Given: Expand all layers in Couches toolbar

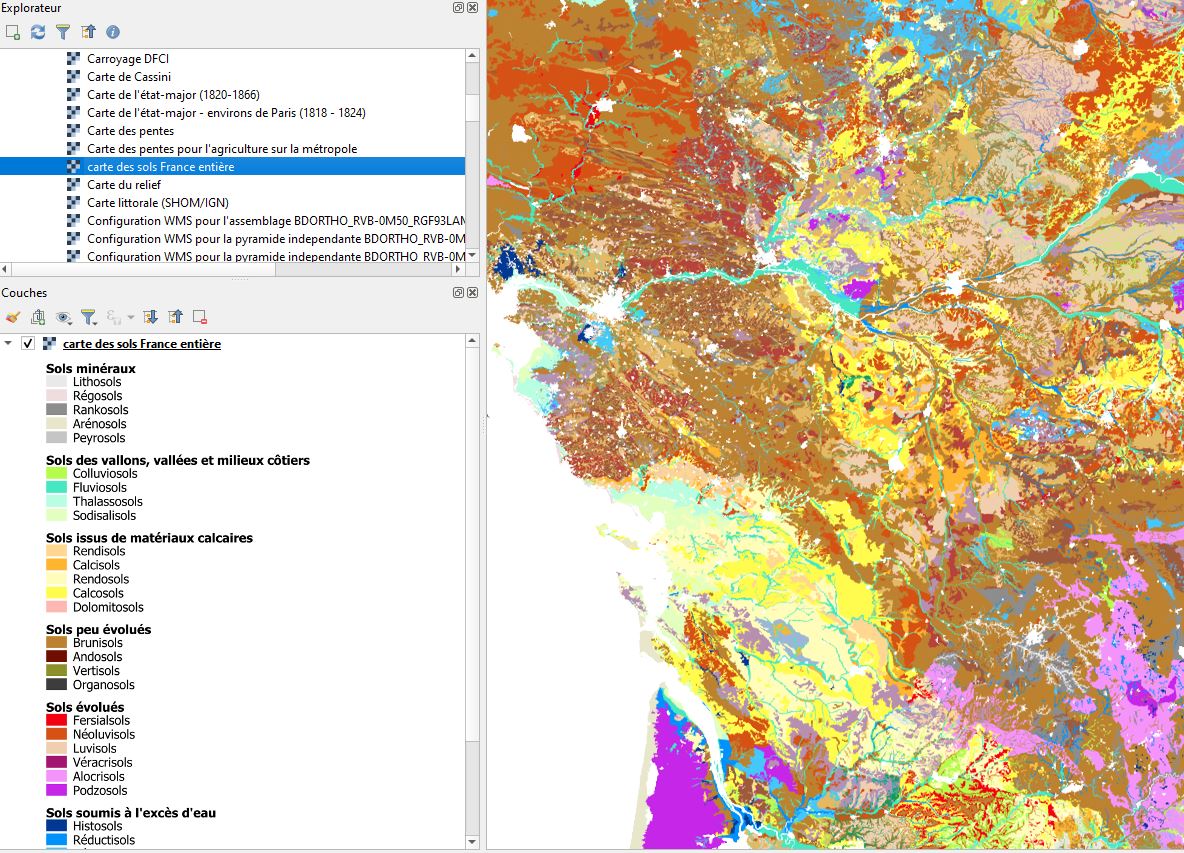Looking at the screenshot, I should 151,317.
